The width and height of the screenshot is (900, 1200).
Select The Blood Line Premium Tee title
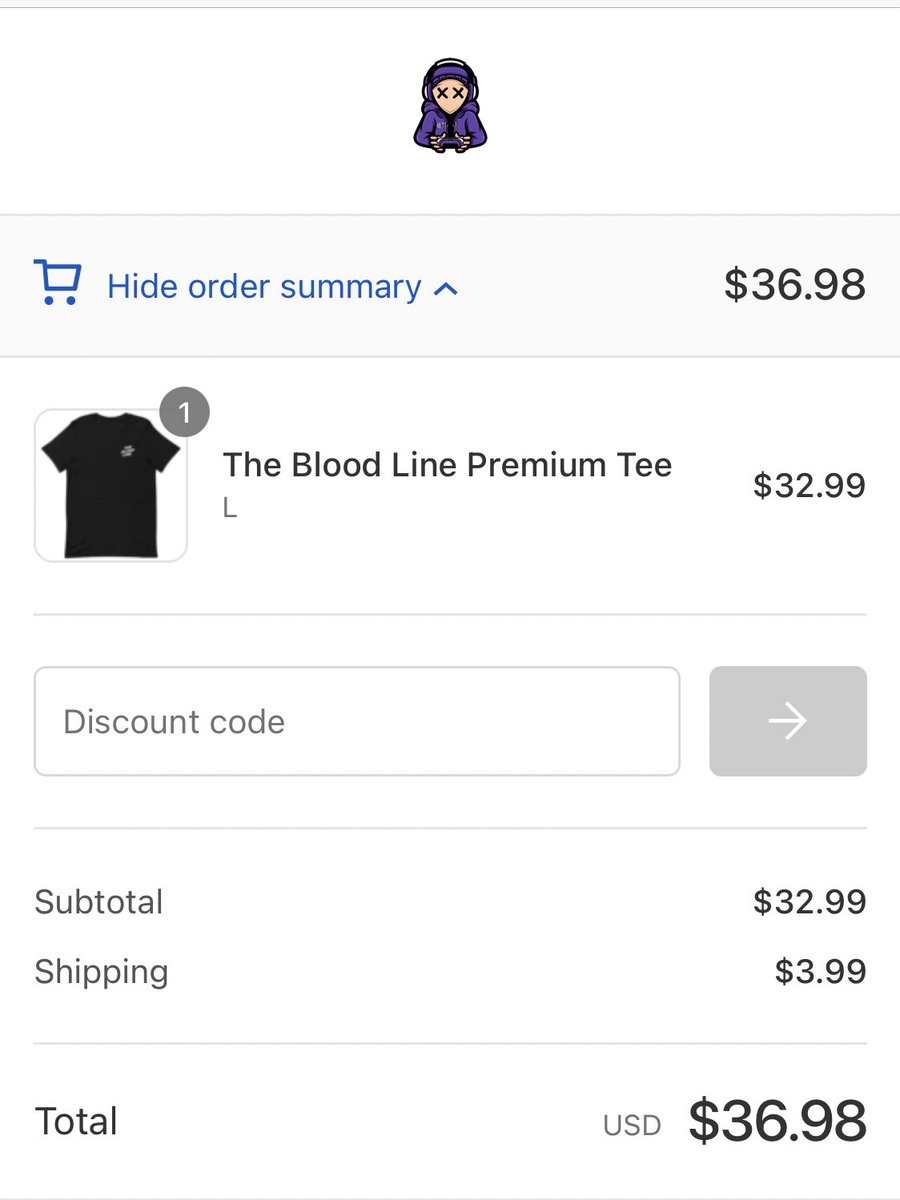coord(447,465)
